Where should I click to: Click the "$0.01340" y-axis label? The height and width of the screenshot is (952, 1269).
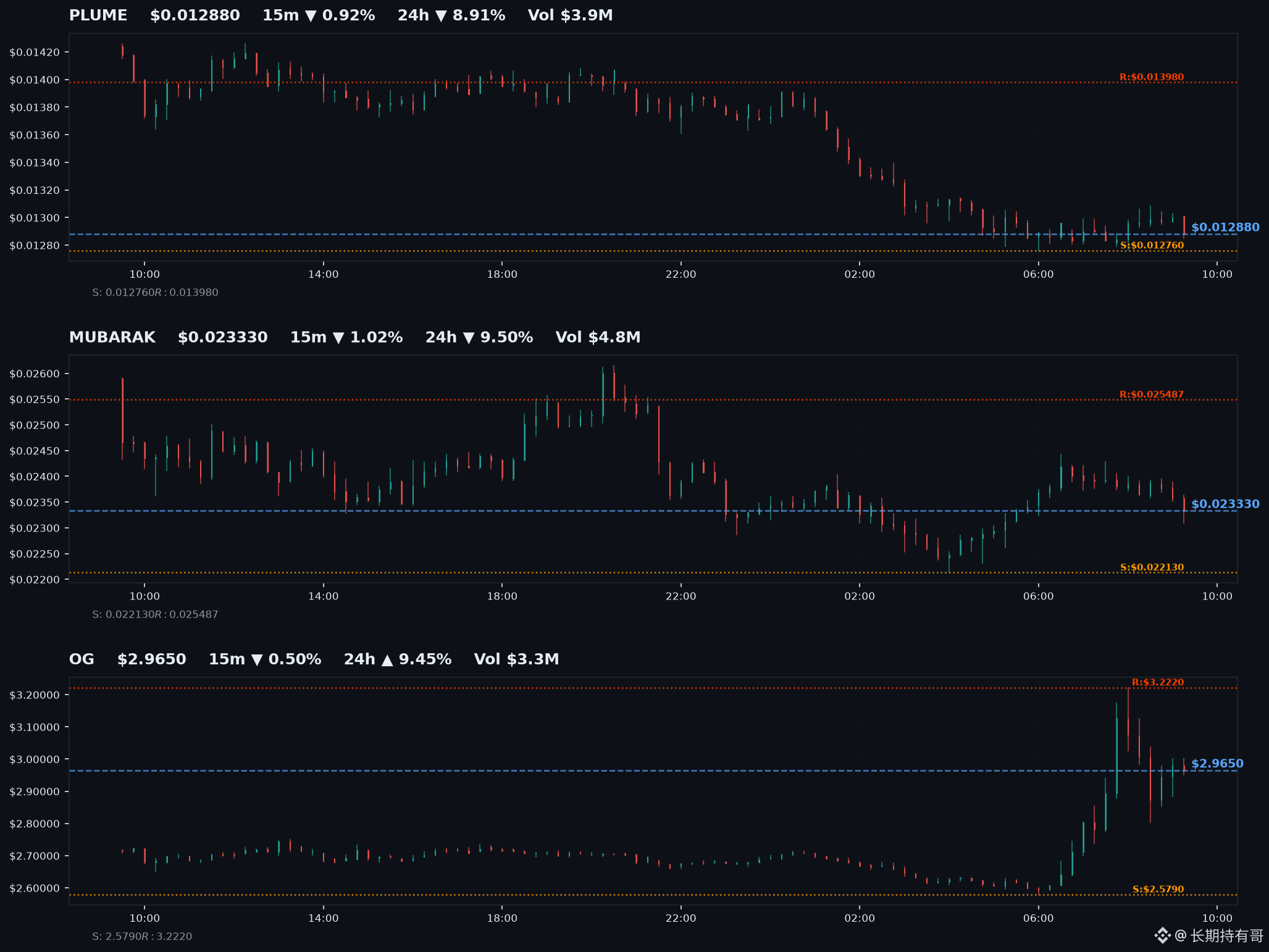point(35,163)
